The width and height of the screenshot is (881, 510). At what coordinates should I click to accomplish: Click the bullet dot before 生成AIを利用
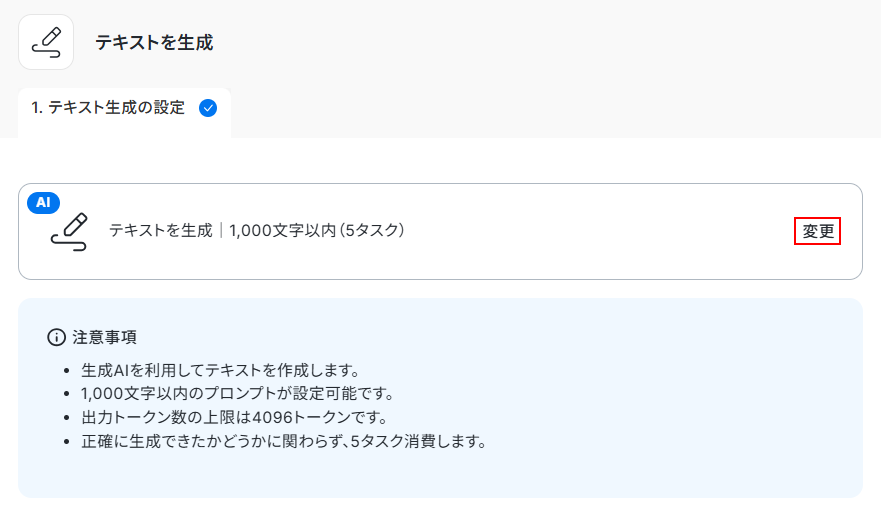68,370
